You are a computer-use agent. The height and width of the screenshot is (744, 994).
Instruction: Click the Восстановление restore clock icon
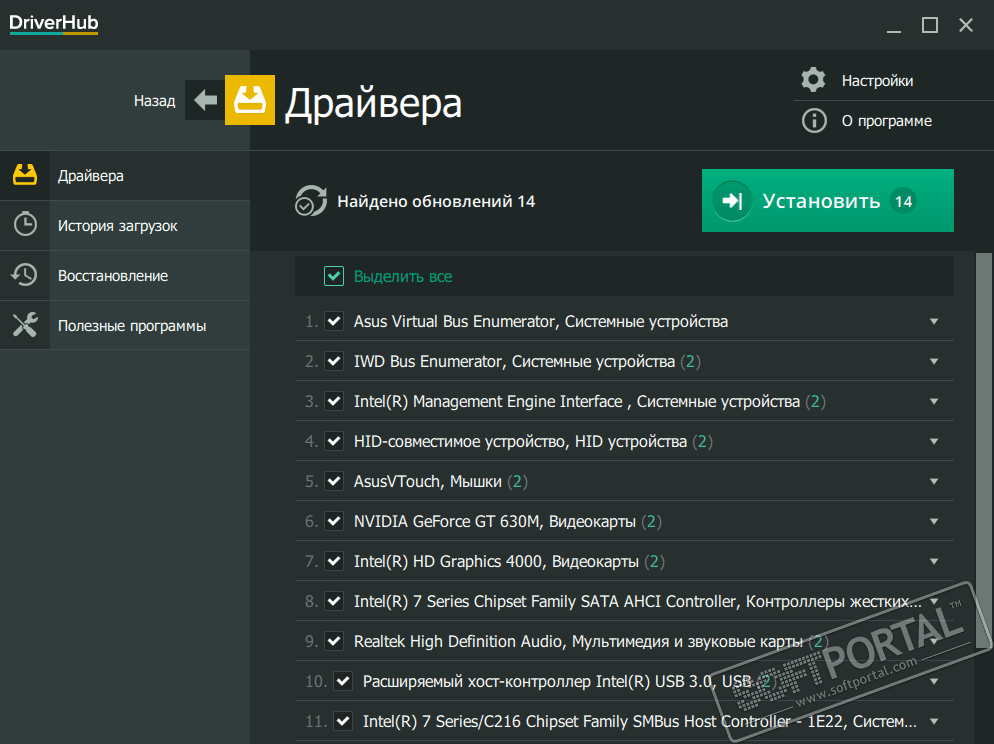click(x=25, y=275)
